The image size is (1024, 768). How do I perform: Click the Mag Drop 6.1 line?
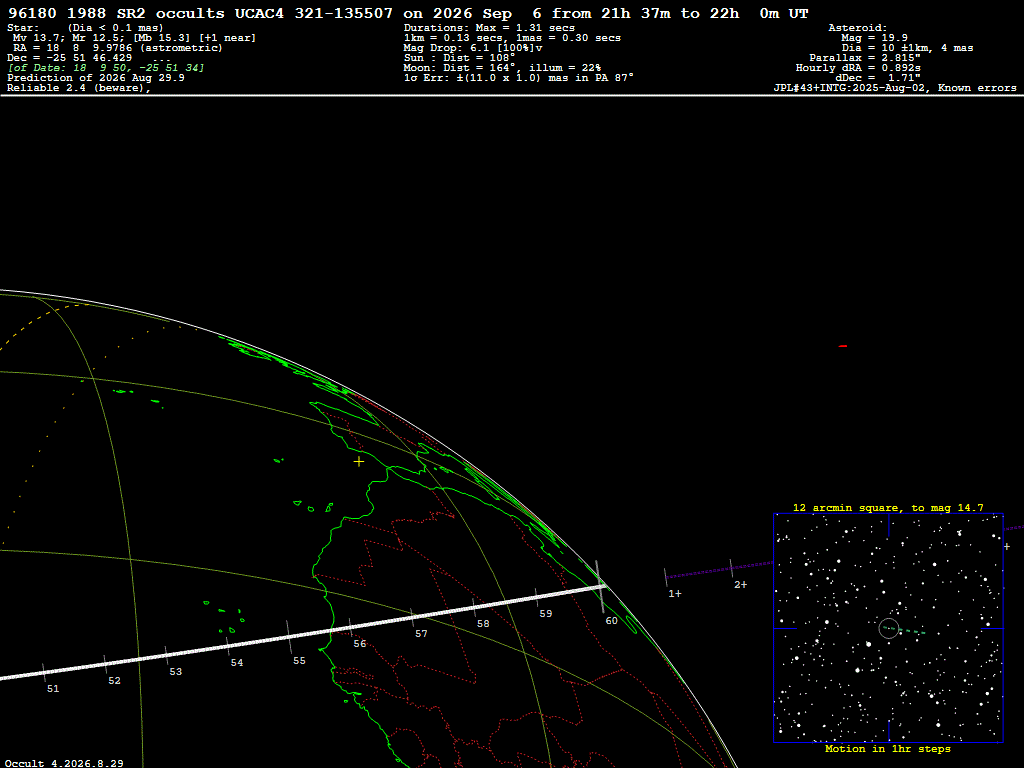click(473, 48)
